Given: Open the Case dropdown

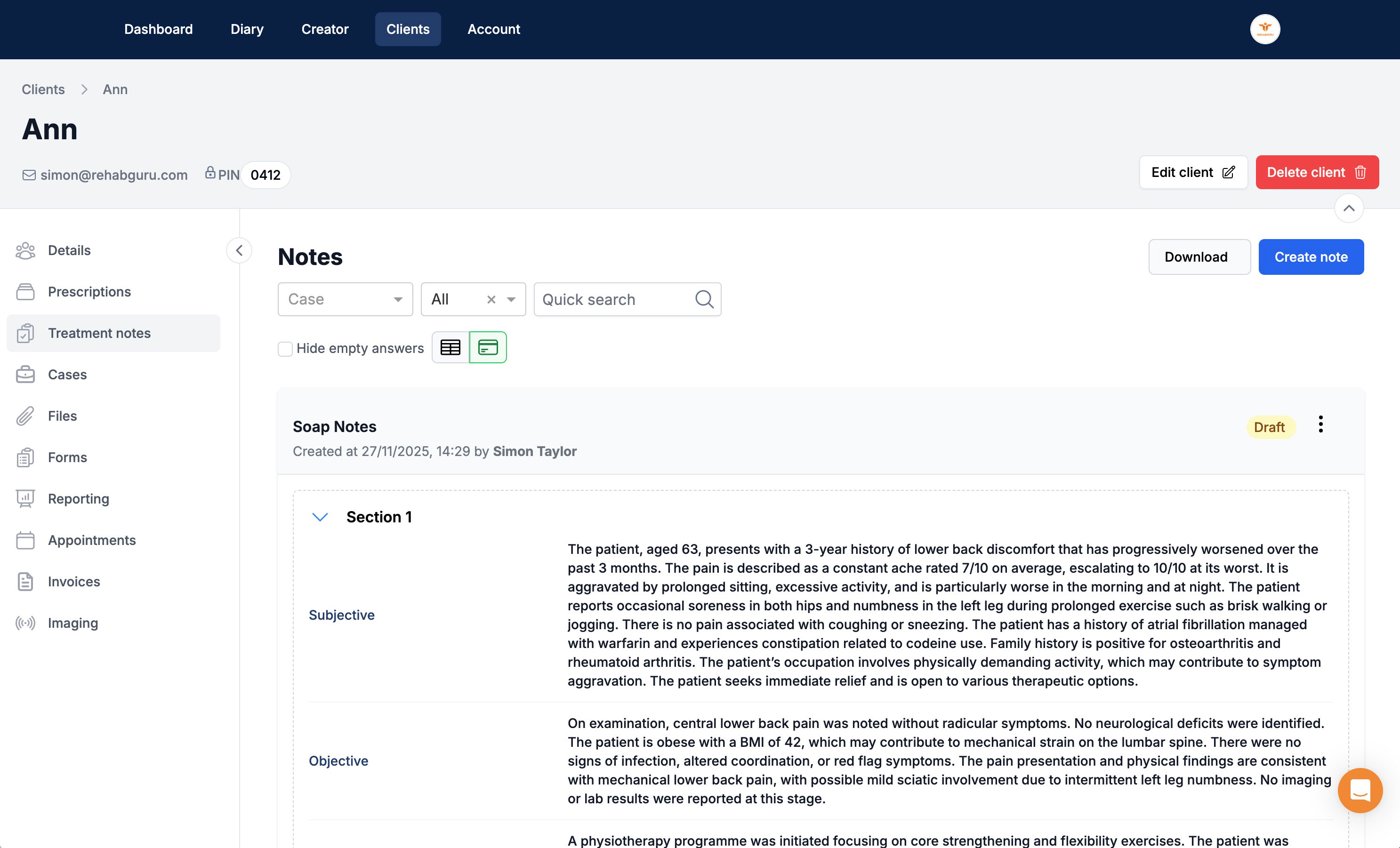Looking at the screenshot, I should (x=345, y=299).
